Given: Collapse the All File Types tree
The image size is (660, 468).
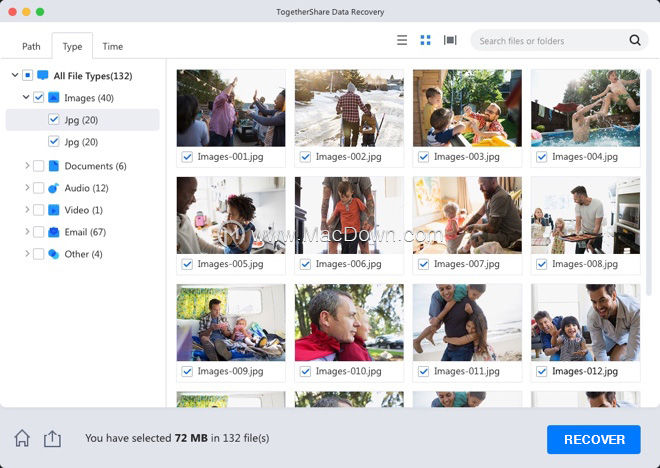Looking at the screenshot, I should (x=15, y=75).
